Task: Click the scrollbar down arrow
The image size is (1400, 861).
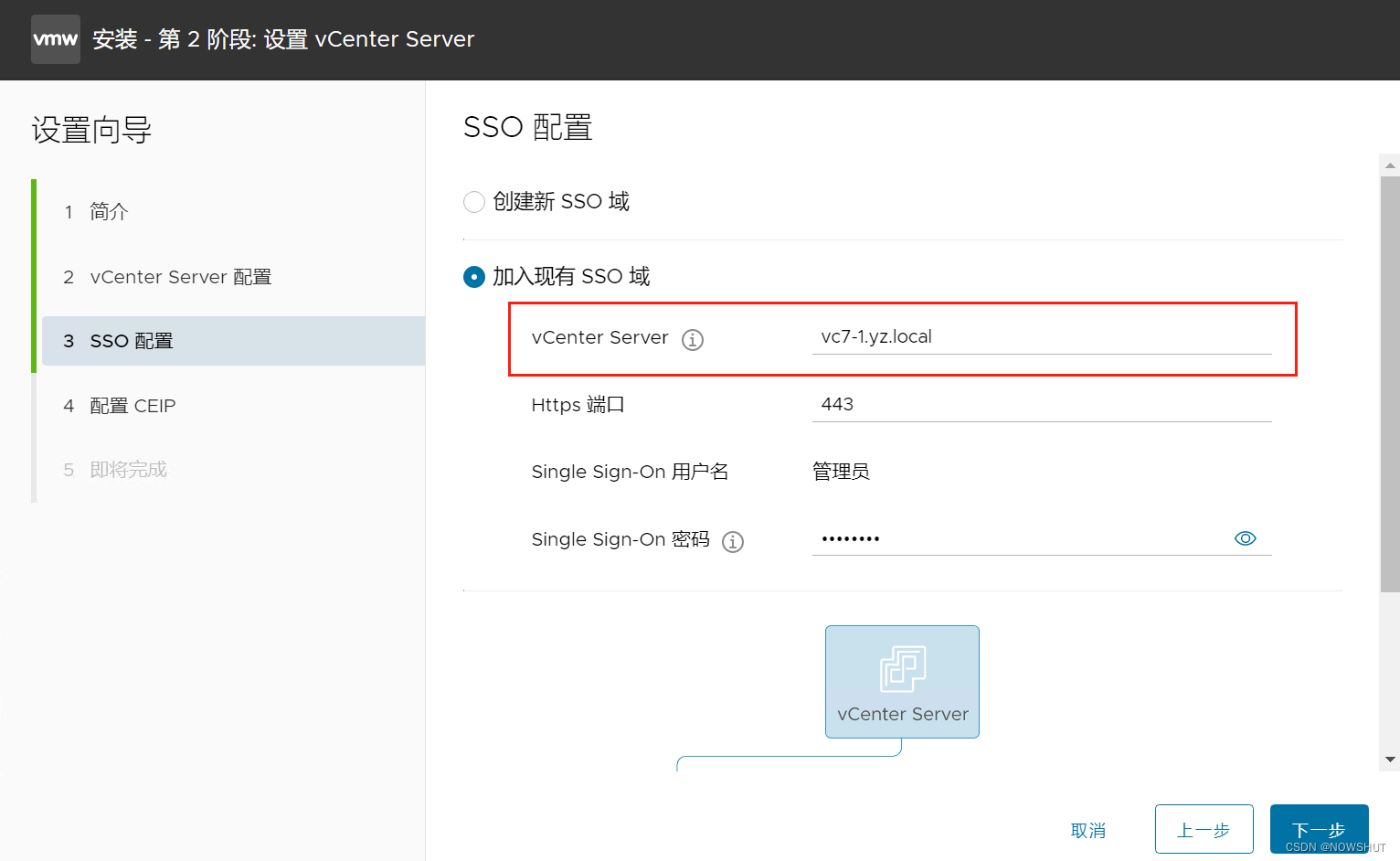Action: click(x=1390, y=759)
